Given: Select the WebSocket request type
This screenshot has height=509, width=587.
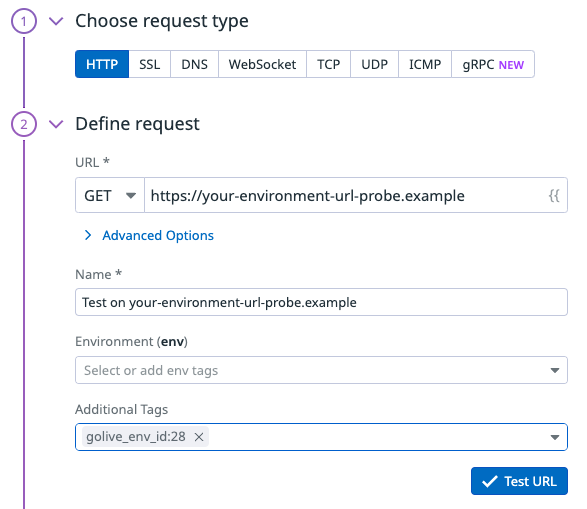Looking at the screenshot, I should click(x=262, y=64).
